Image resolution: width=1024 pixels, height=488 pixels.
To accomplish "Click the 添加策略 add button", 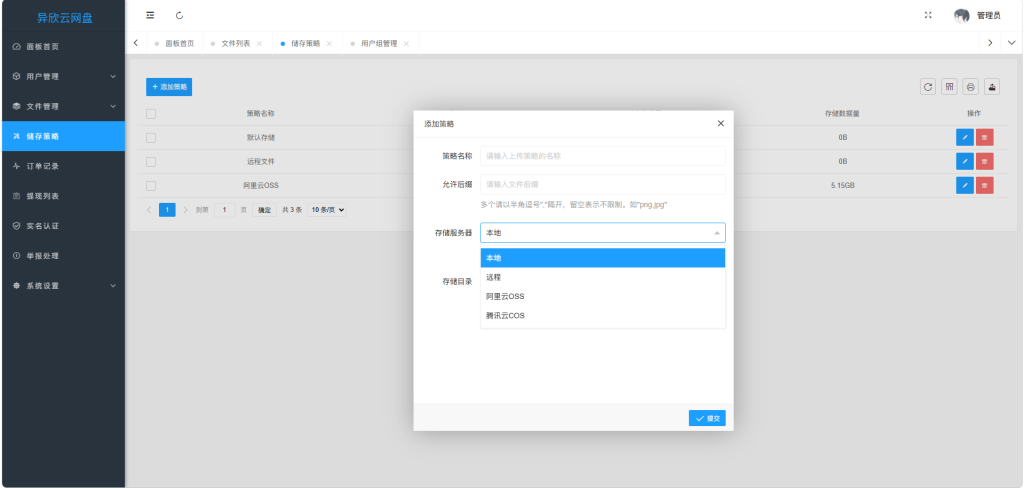I will coord(169,87).
